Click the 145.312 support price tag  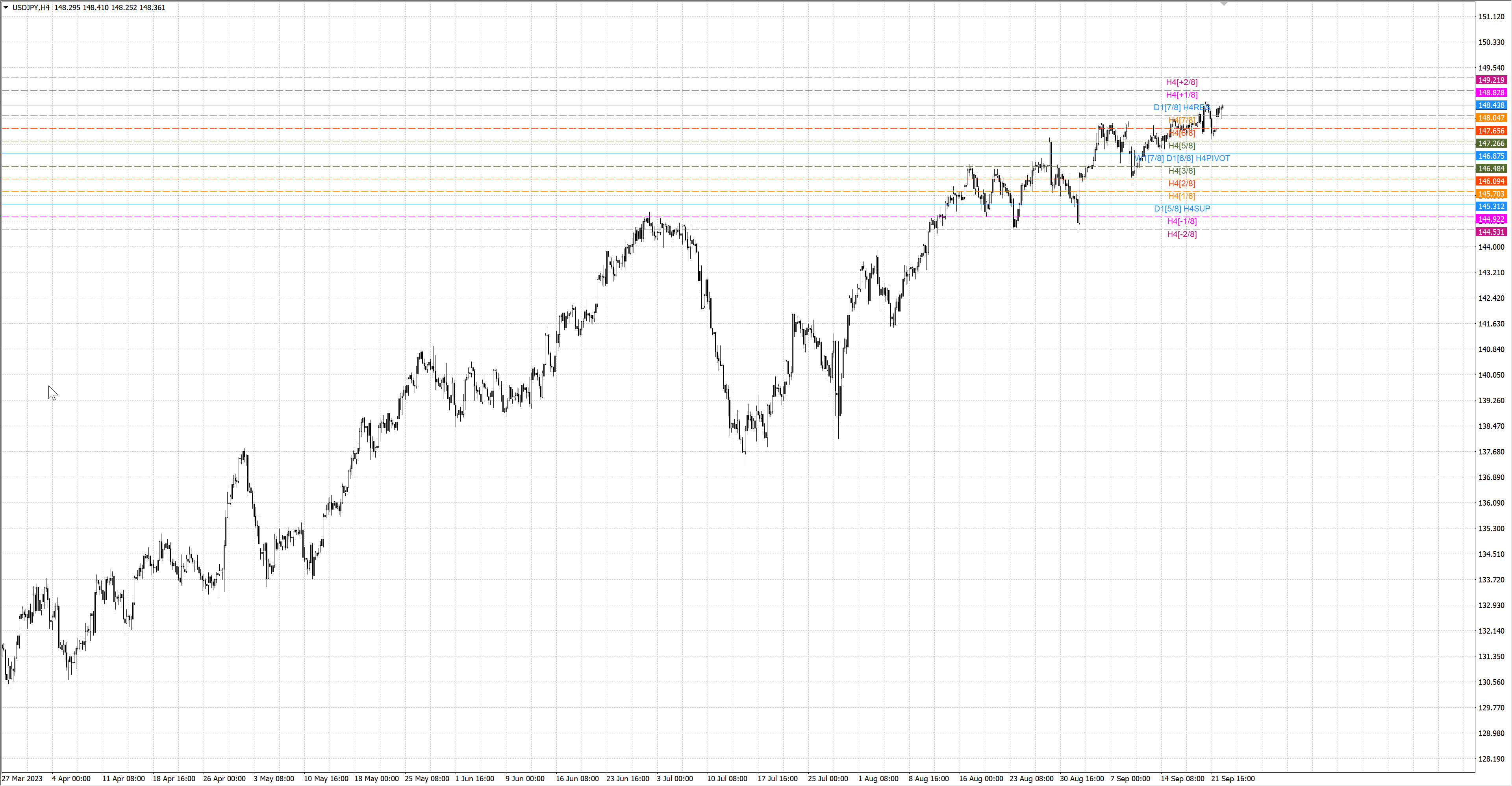click(x=1491, y=207)
